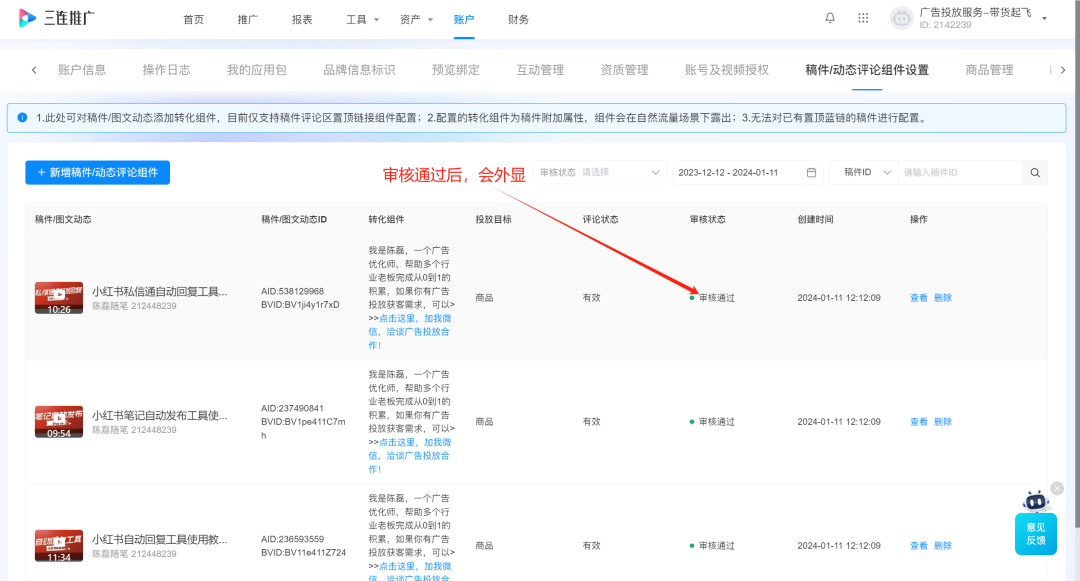Click the search magnifier icon
Image resolution: width=1080 pixels, height=581 pixels.
coord(1036,172)
